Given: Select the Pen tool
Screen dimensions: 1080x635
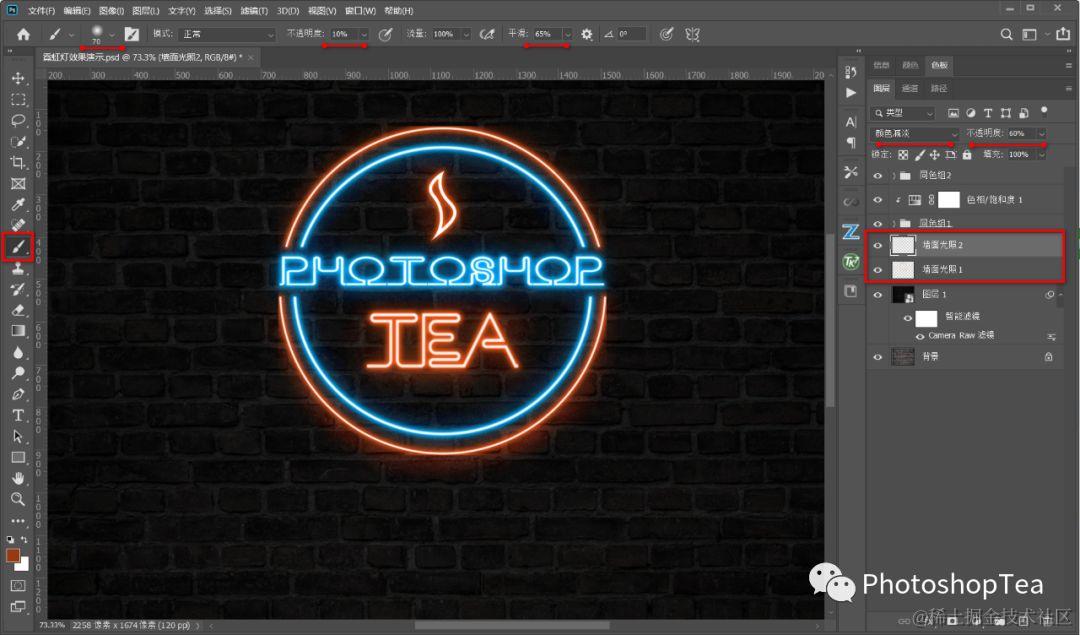Looking at the screenshot, I should (18, 395).
